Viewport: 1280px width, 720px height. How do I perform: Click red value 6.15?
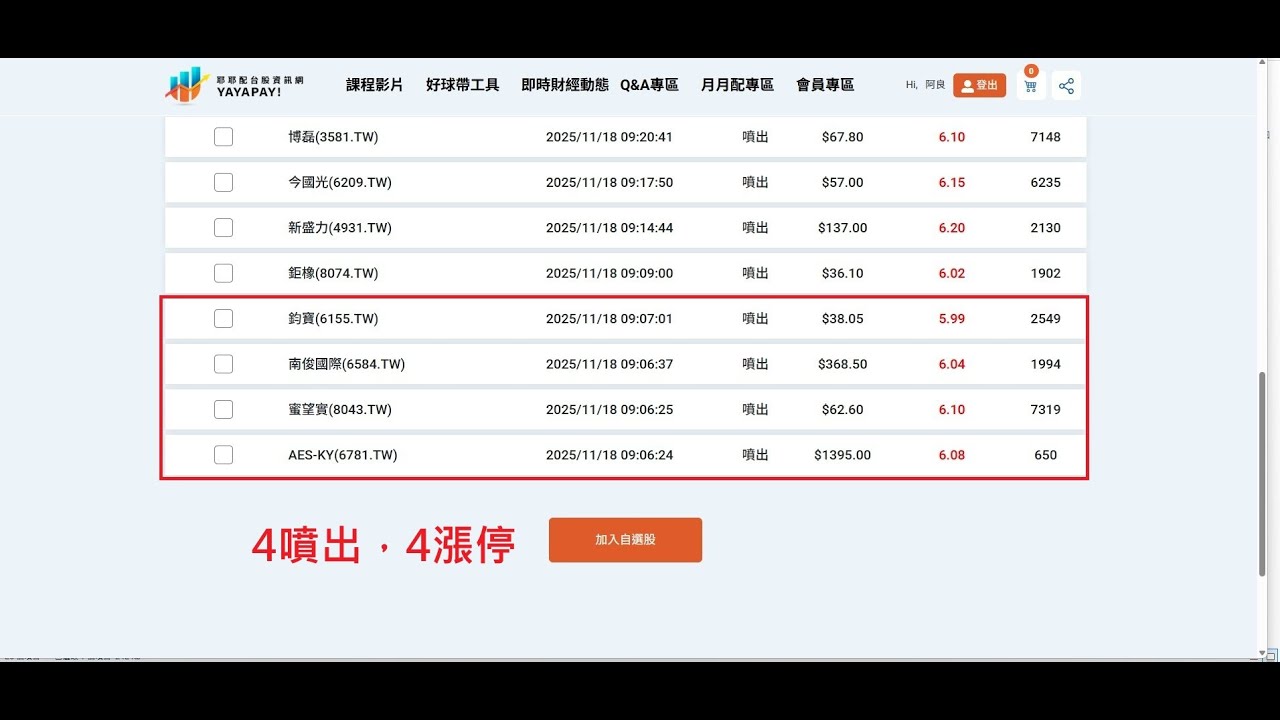tap(952, 182)
